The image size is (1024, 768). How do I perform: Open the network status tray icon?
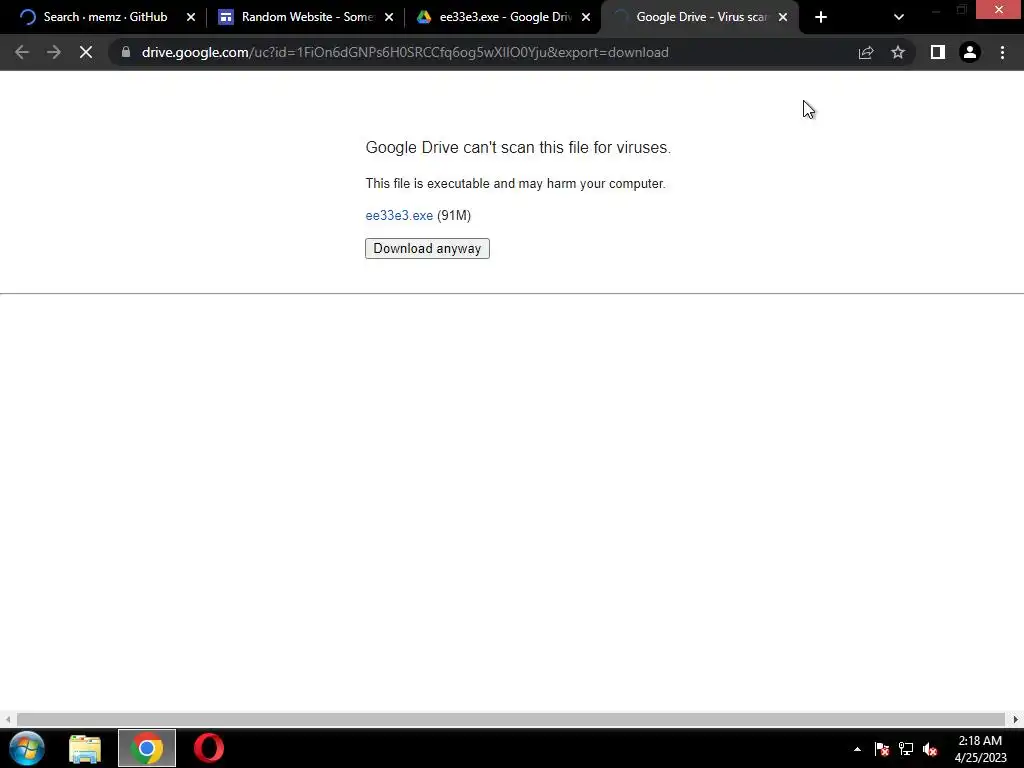click(906, 749)
